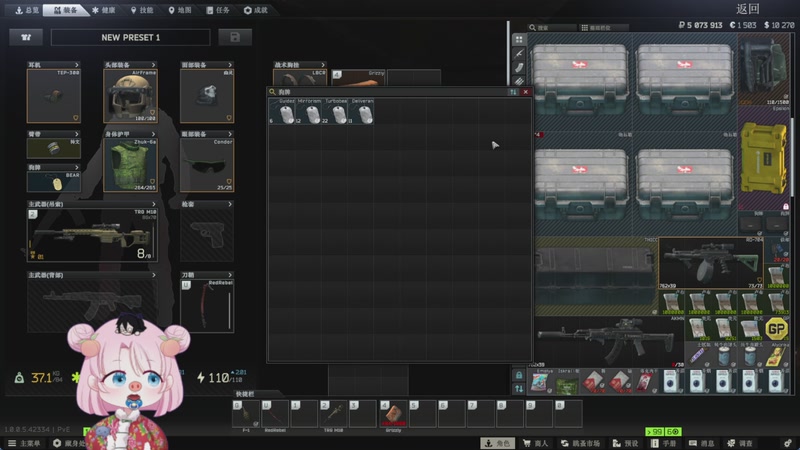Open the 总览 overview tab
The height and width of the screenshot is (450, 800).
click(x=26, y=10)
